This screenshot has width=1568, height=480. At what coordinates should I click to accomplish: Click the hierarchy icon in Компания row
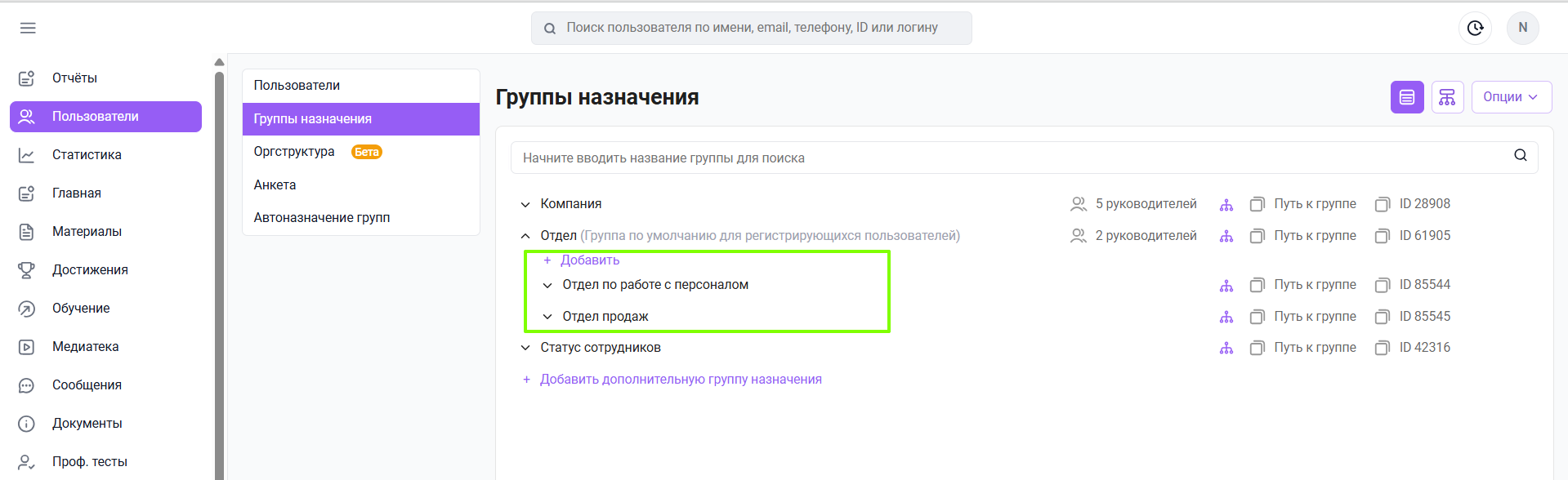pyautogui.click(x=1226, y=204)
